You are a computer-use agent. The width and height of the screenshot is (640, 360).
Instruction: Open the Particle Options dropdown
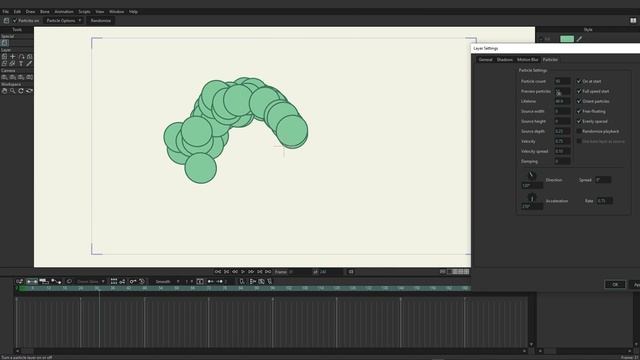coord(63,20)
